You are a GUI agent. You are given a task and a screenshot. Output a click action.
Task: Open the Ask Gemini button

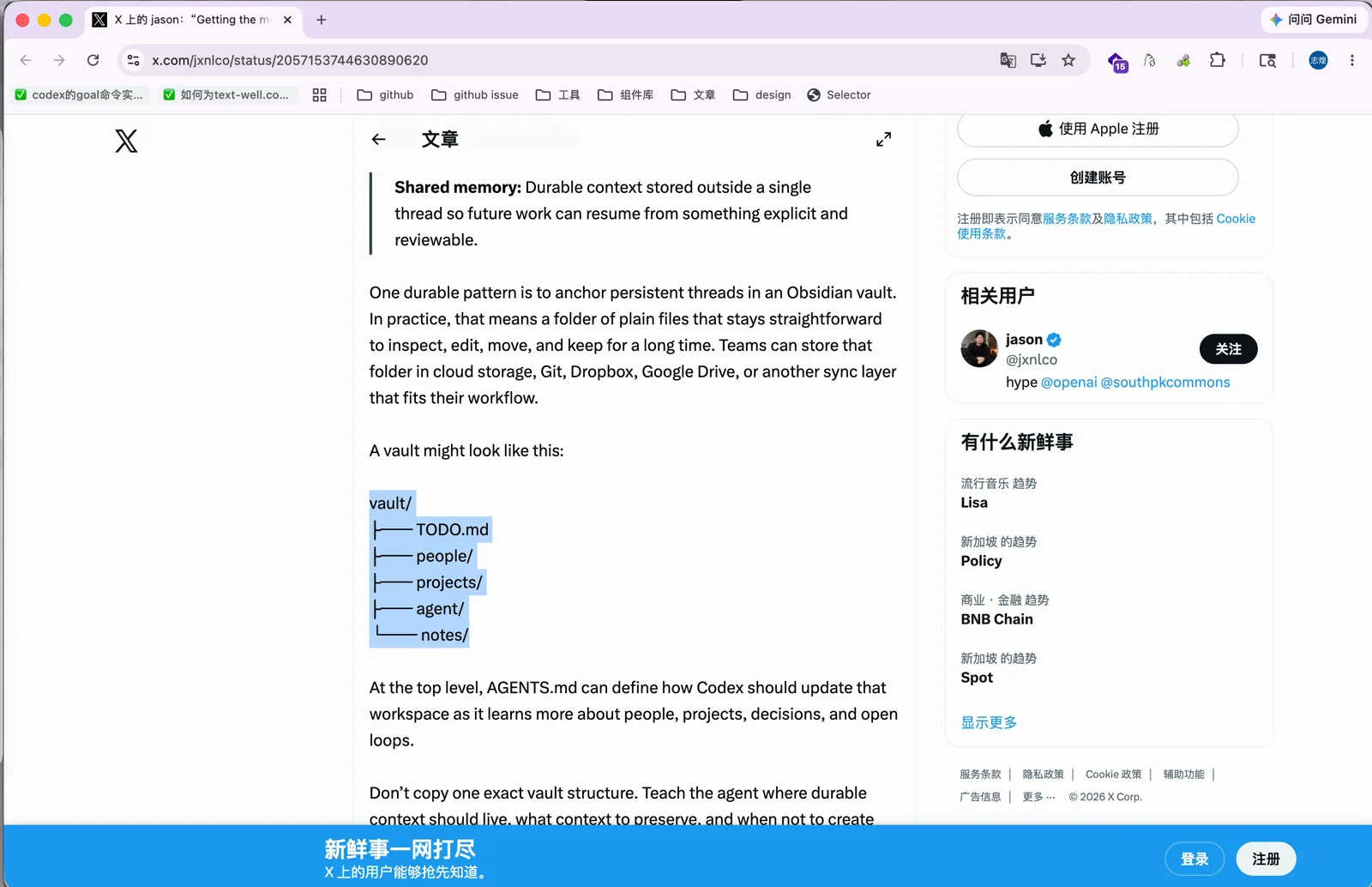coord(1313,20)
